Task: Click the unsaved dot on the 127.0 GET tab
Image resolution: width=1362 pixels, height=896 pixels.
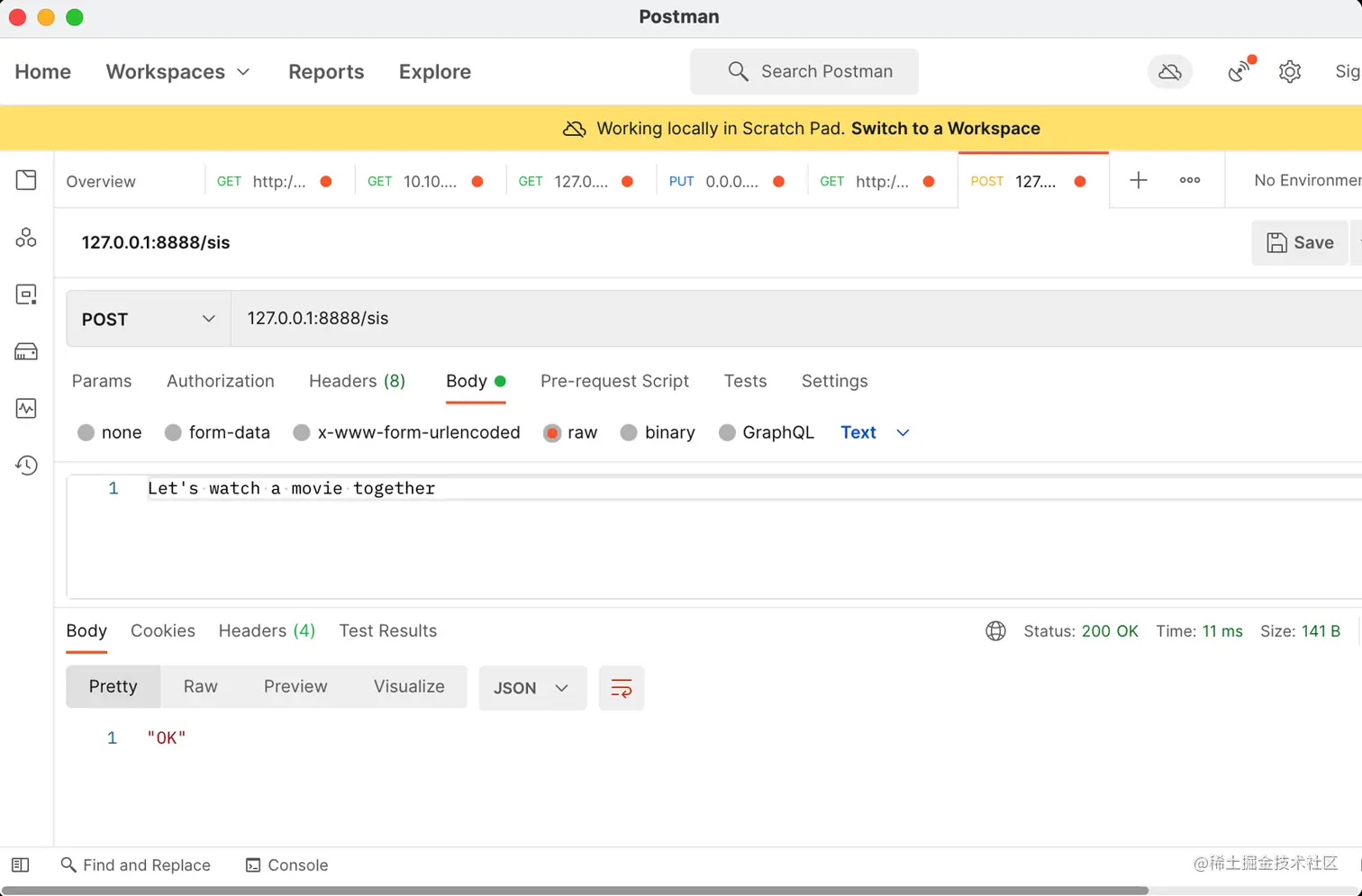Action: [628, 181]
